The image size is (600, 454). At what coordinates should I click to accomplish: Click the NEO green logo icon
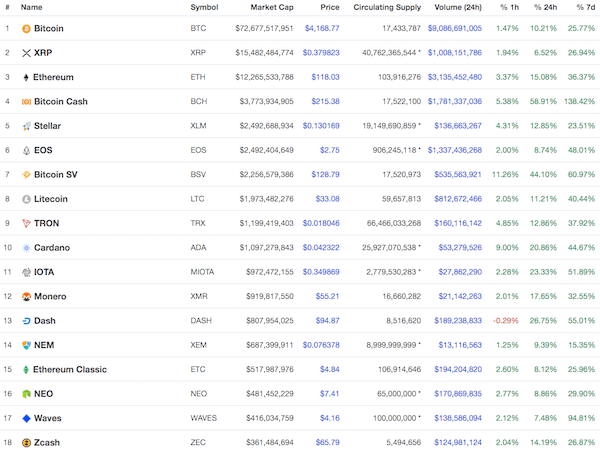26,394
